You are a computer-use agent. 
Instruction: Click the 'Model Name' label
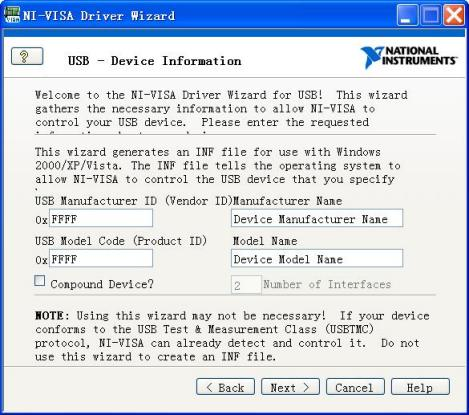tap(265, 241)
